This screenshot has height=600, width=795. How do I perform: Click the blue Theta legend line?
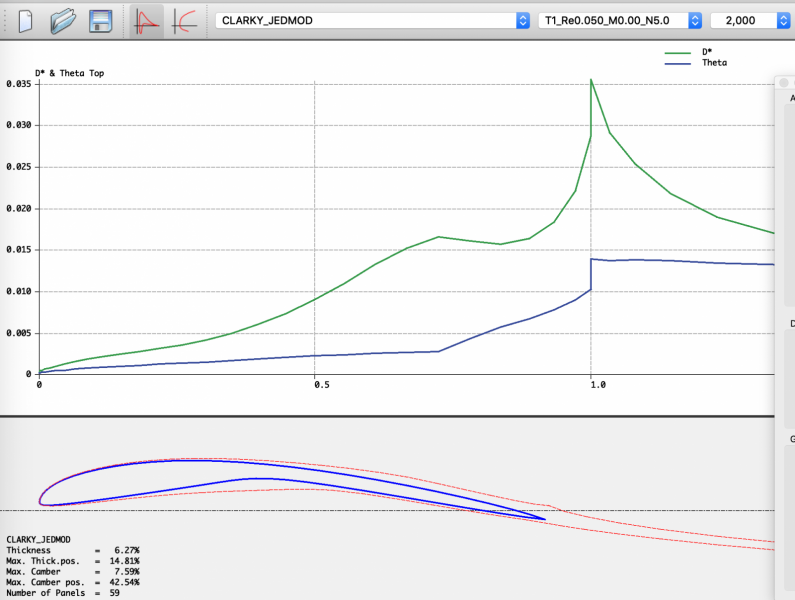(679, 63)
